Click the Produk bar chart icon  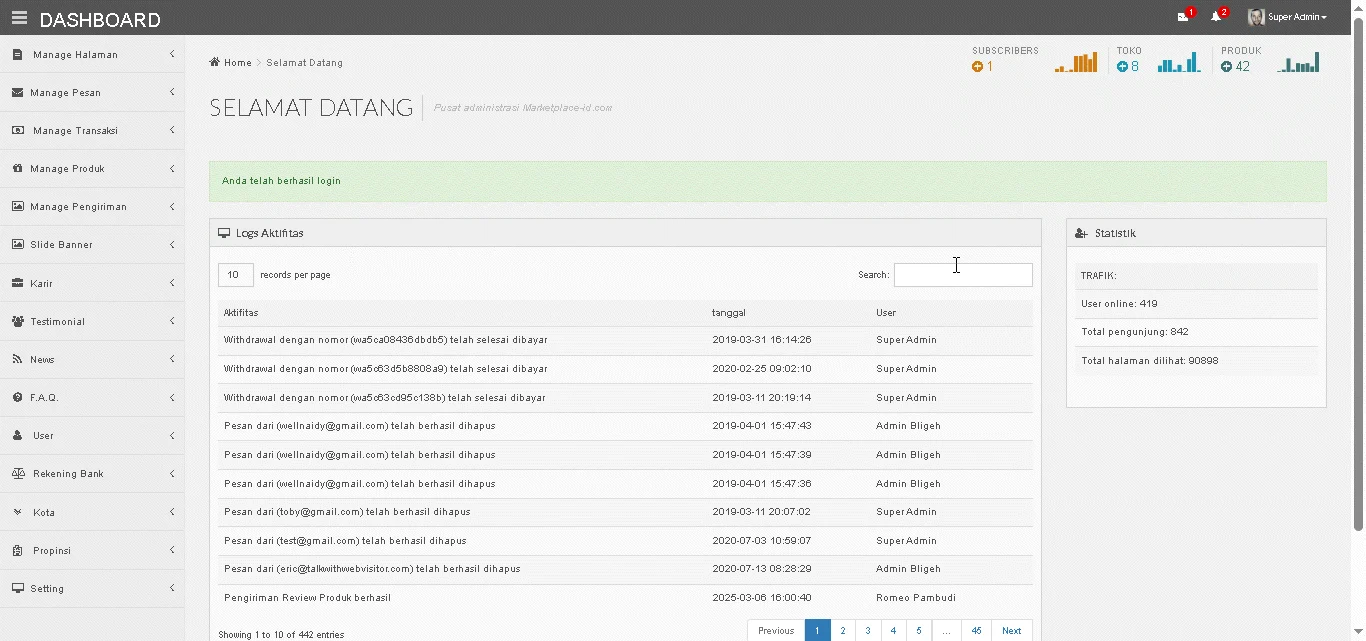(1298, 64)
